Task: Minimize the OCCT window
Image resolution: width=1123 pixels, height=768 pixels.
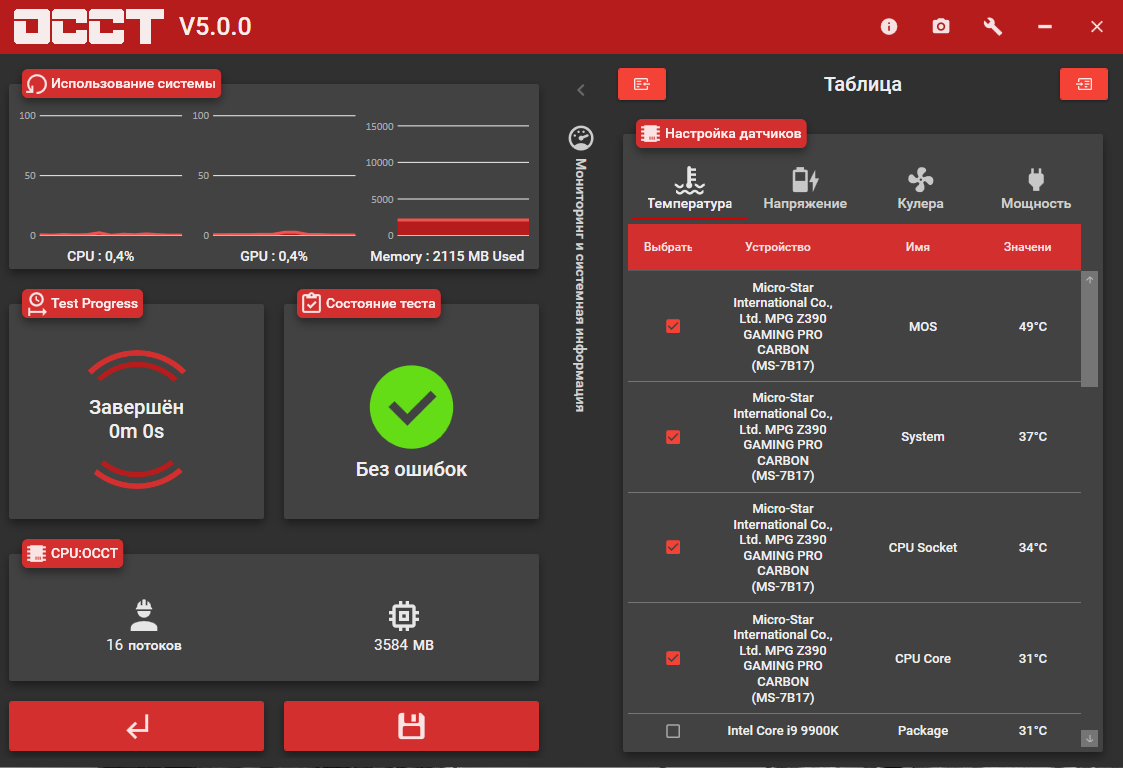Action: [1045, 27]
